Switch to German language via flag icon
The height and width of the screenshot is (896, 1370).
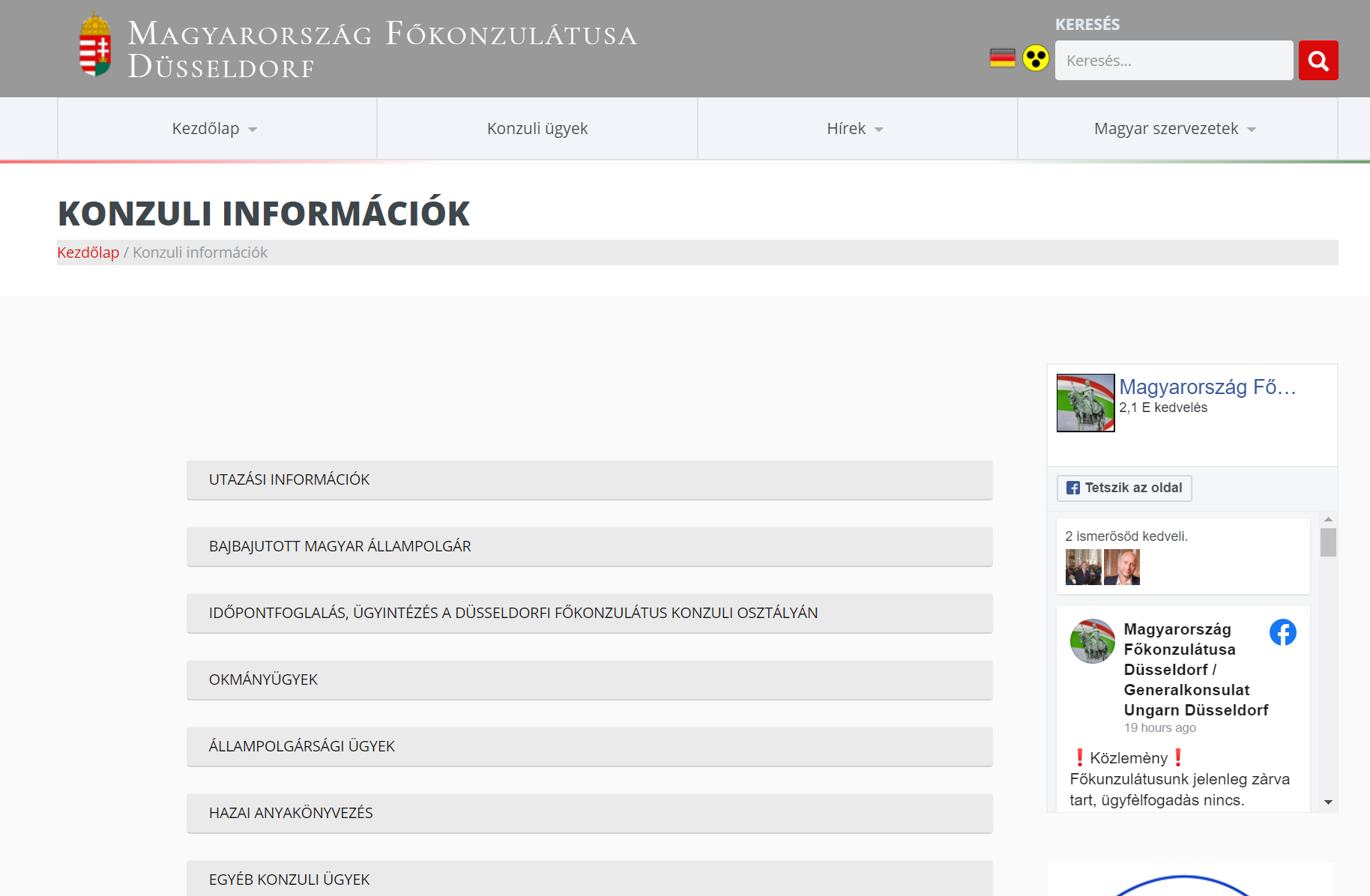pyautogui.click(x=1002, y=58)
